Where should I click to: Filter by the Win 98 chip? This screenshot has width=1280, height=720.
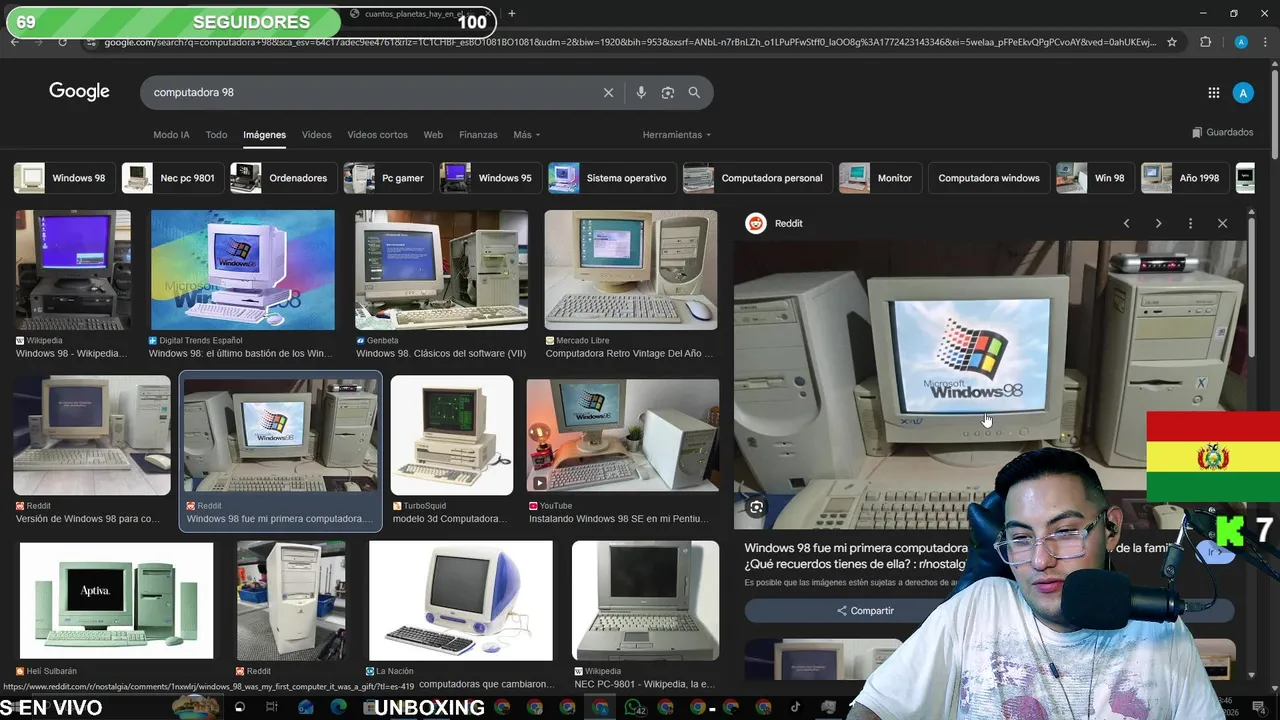tap(1095, 178)
